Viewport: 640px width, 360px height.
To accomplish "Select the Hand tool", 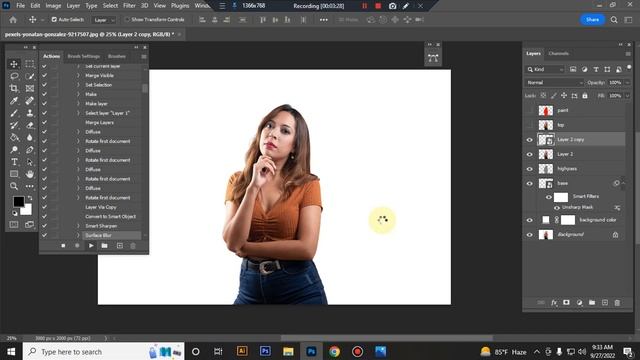I will [x=30, y=174].
